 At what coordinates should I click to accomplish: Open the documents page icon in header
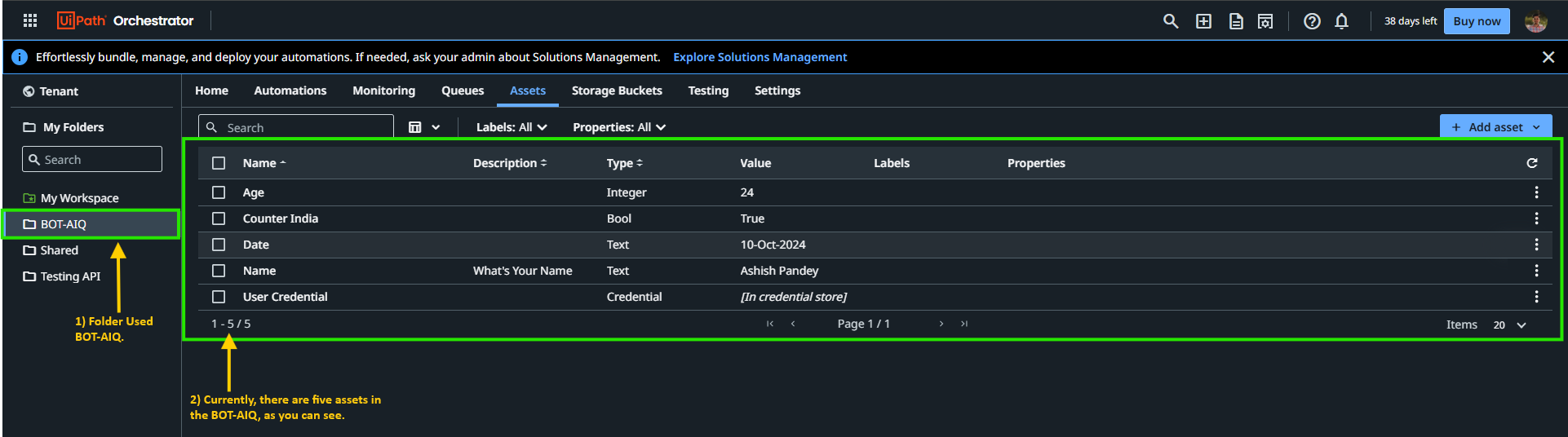tap(1236, 21)
